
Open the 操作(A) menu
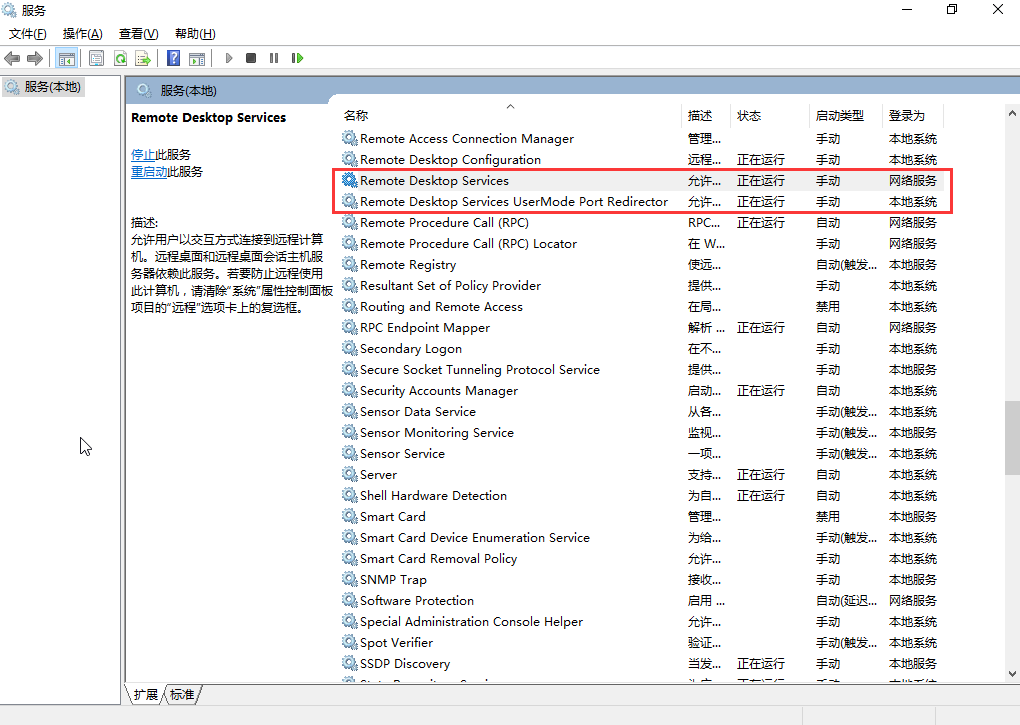coord(83,34)
